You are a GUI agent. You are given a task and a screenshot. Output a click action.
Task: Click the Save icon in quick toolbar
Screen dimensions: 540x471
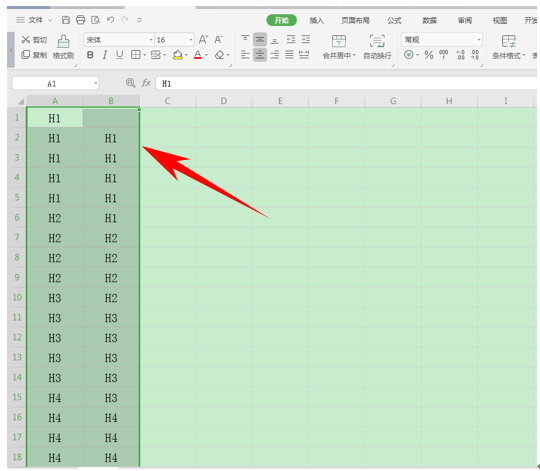pyautogui.click(x=66, y=20)
